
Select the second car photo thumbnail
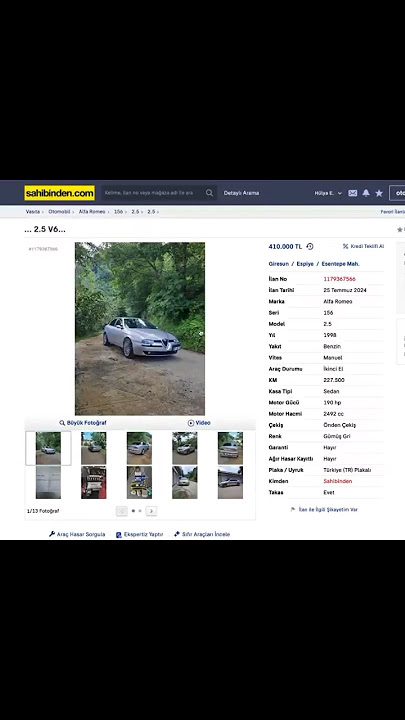coord(94,448)
